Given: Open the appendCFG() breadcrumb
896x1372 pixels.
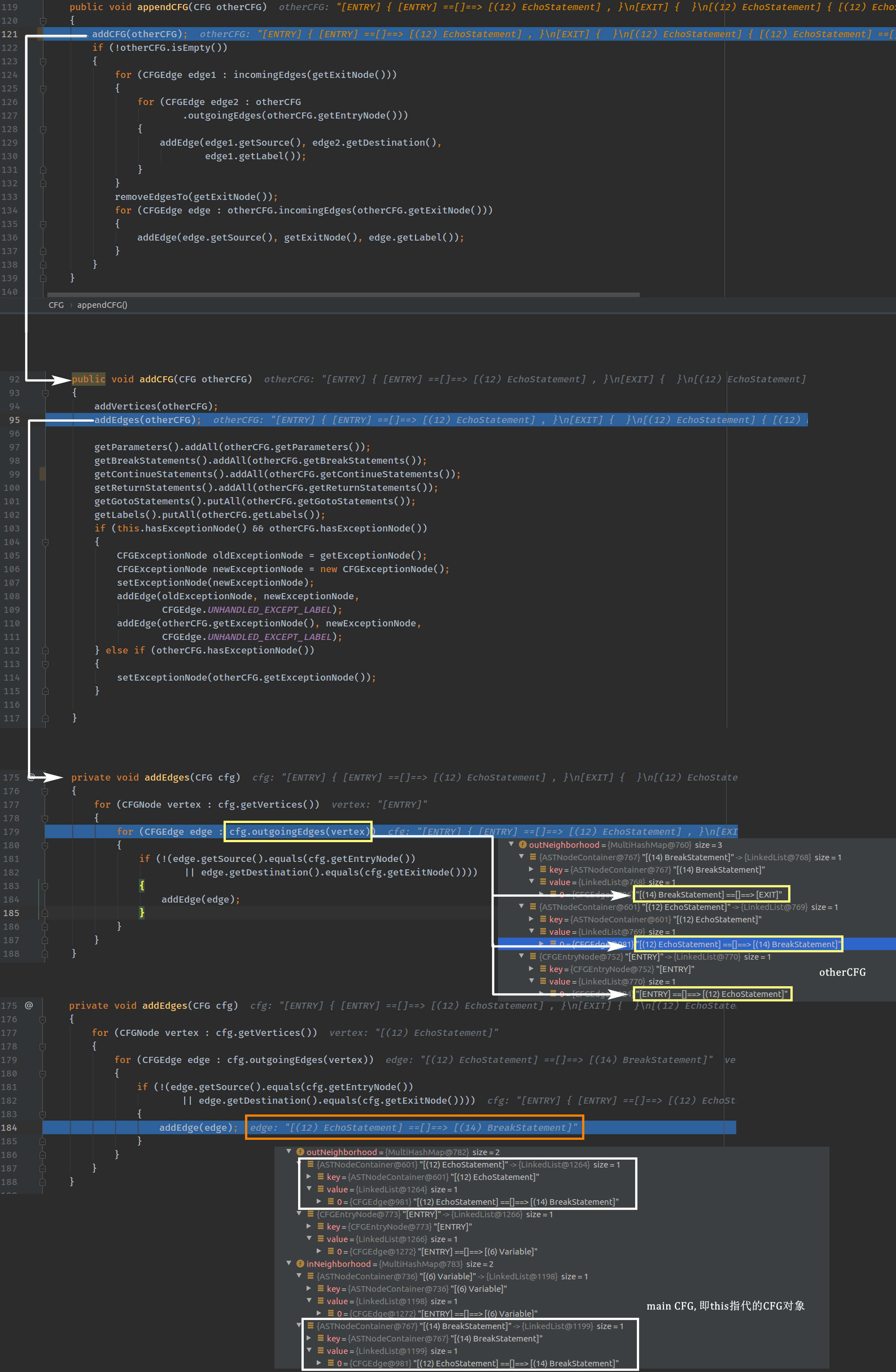Looking at the screenshot, I should click(x=102, y=305).
